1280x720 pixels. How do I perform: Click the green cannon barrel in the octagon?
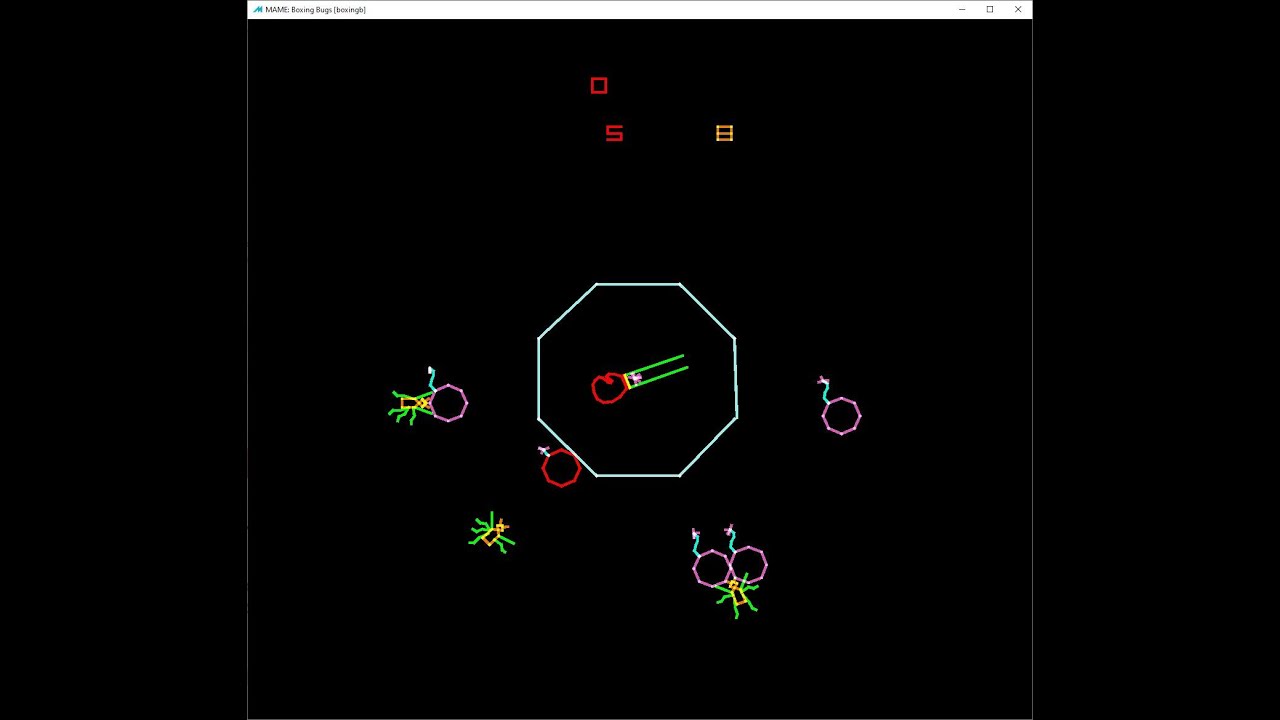click(x=657, y=370)
